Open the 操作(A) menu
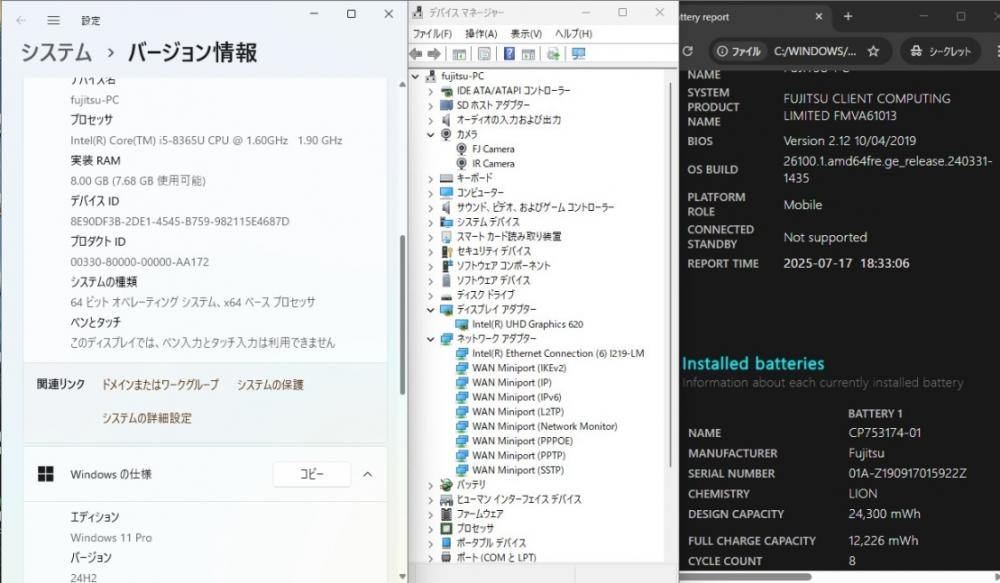The width and height of the screenshot is (1000, 583). pos(481,34)
